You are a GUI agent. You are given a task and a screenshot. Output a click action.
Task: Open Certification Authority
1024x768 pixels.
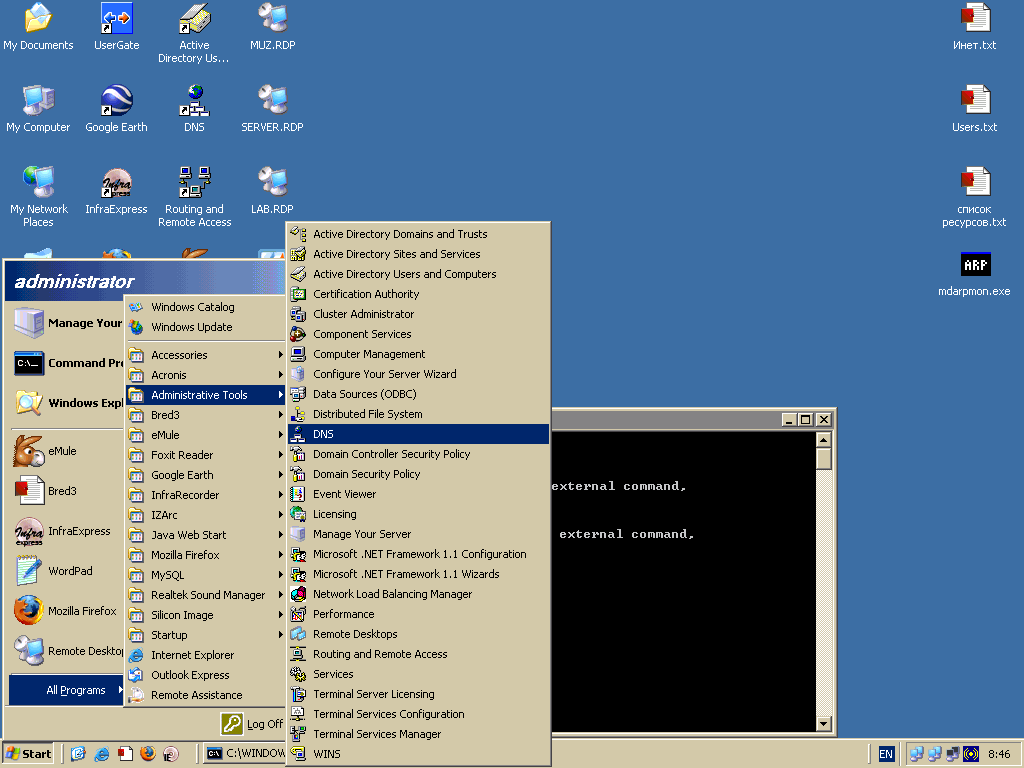tap(419, 295)
